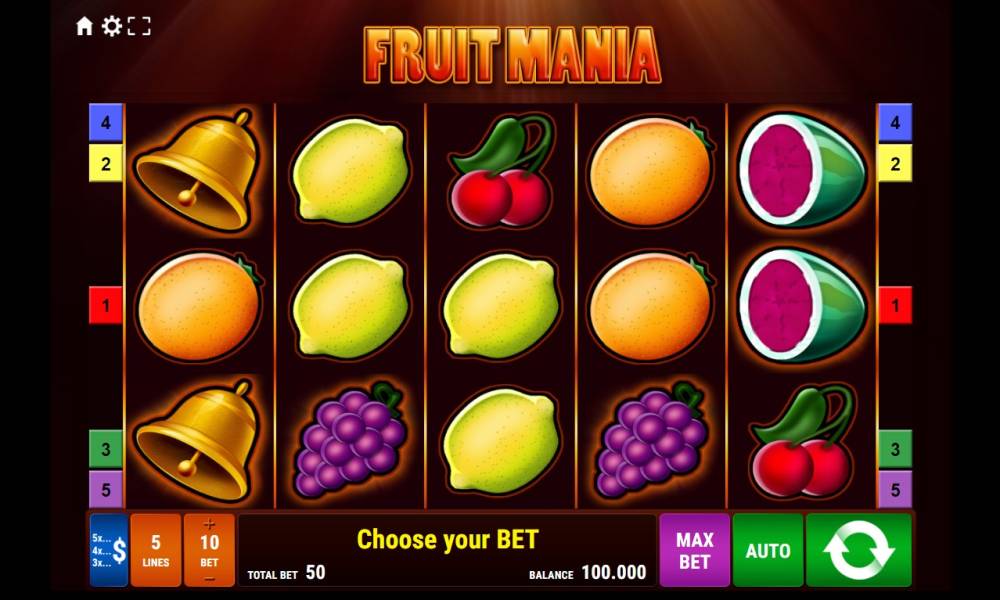Open the settings gear

click(x=112, y=26)
